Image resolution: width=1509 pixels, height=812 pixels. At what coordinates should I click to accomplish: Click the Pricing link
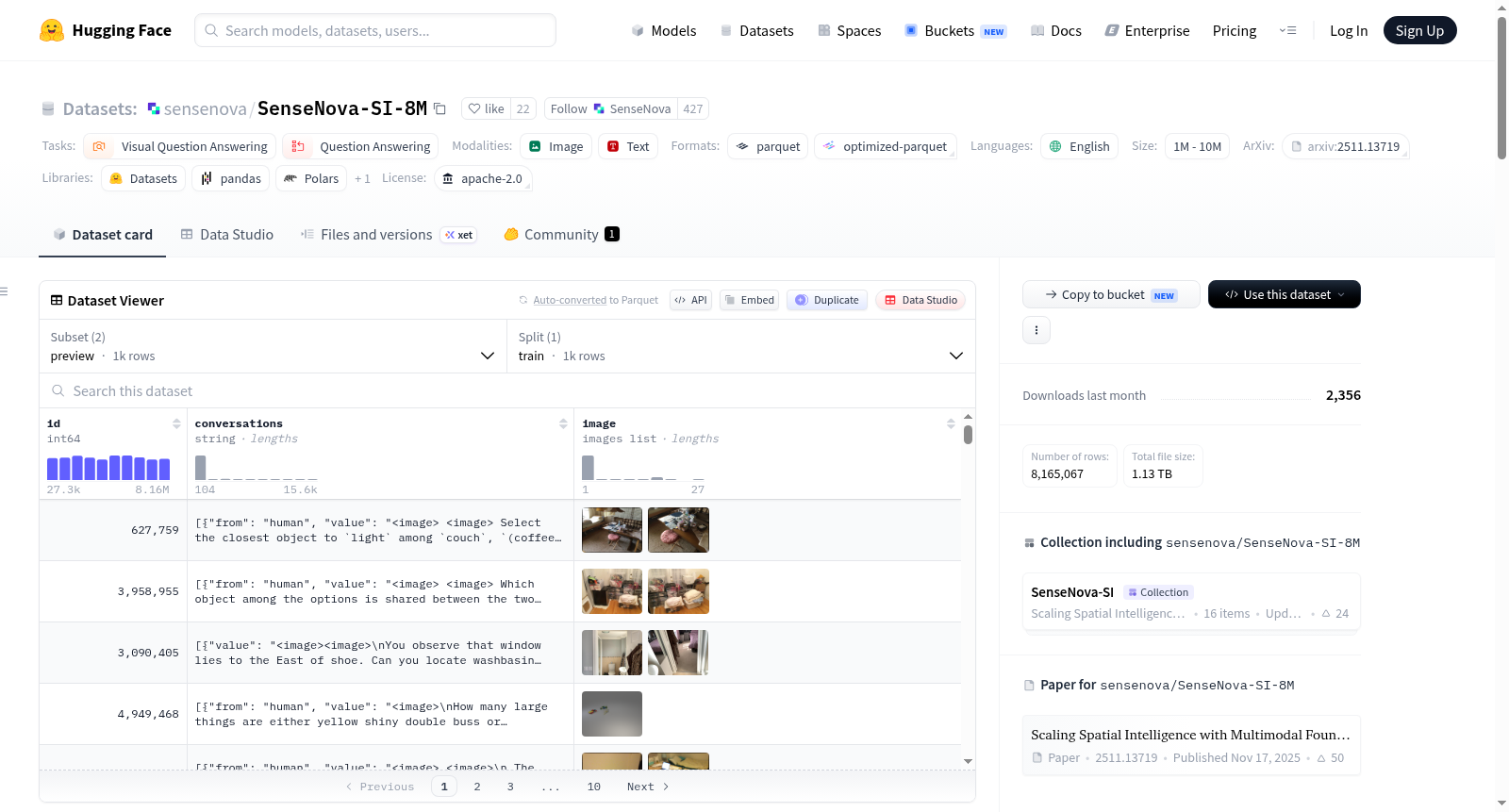[1235, 30]
